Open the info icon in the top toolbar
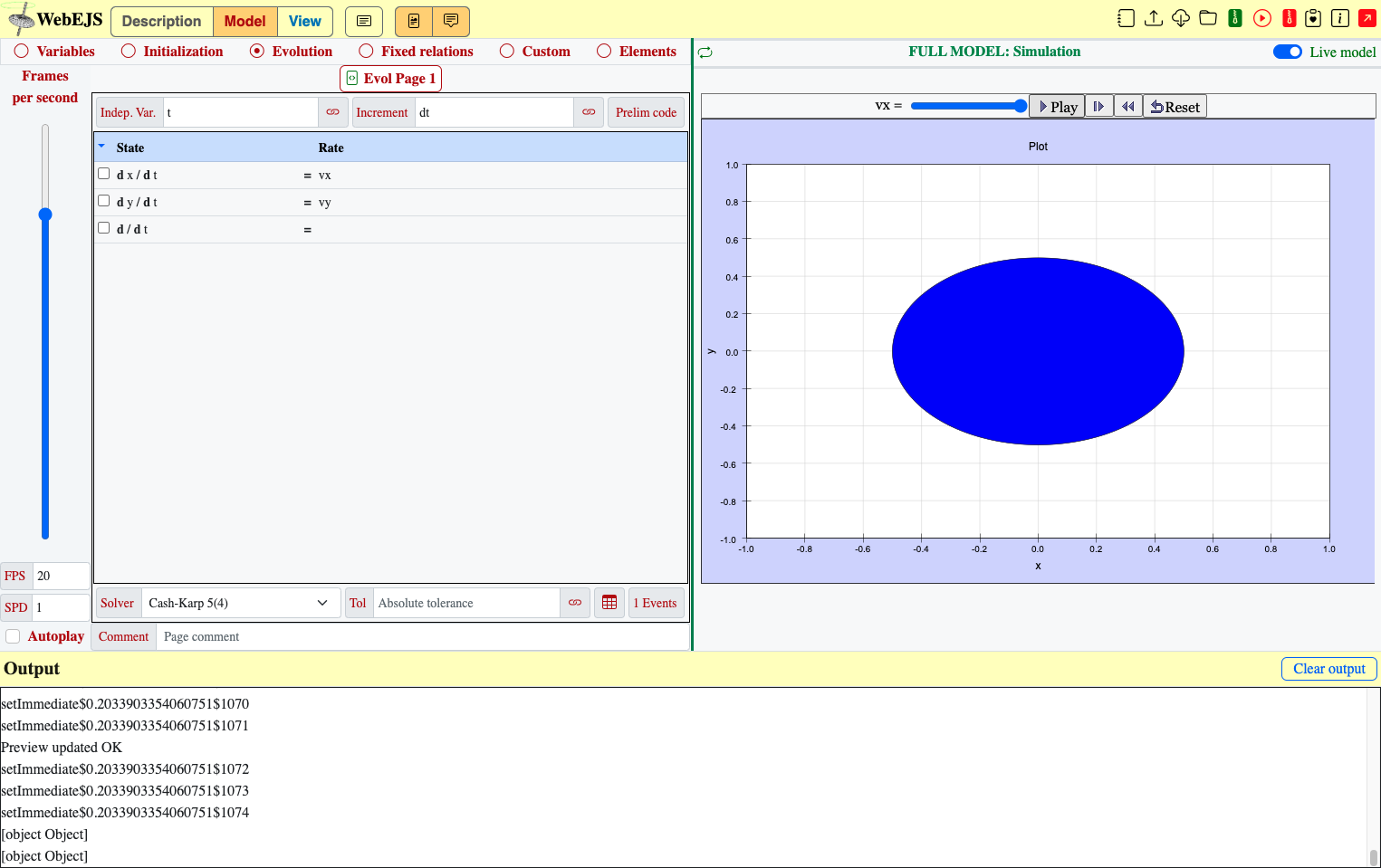The width and height of the screenshot is (1381, 868). [1340, 18]
